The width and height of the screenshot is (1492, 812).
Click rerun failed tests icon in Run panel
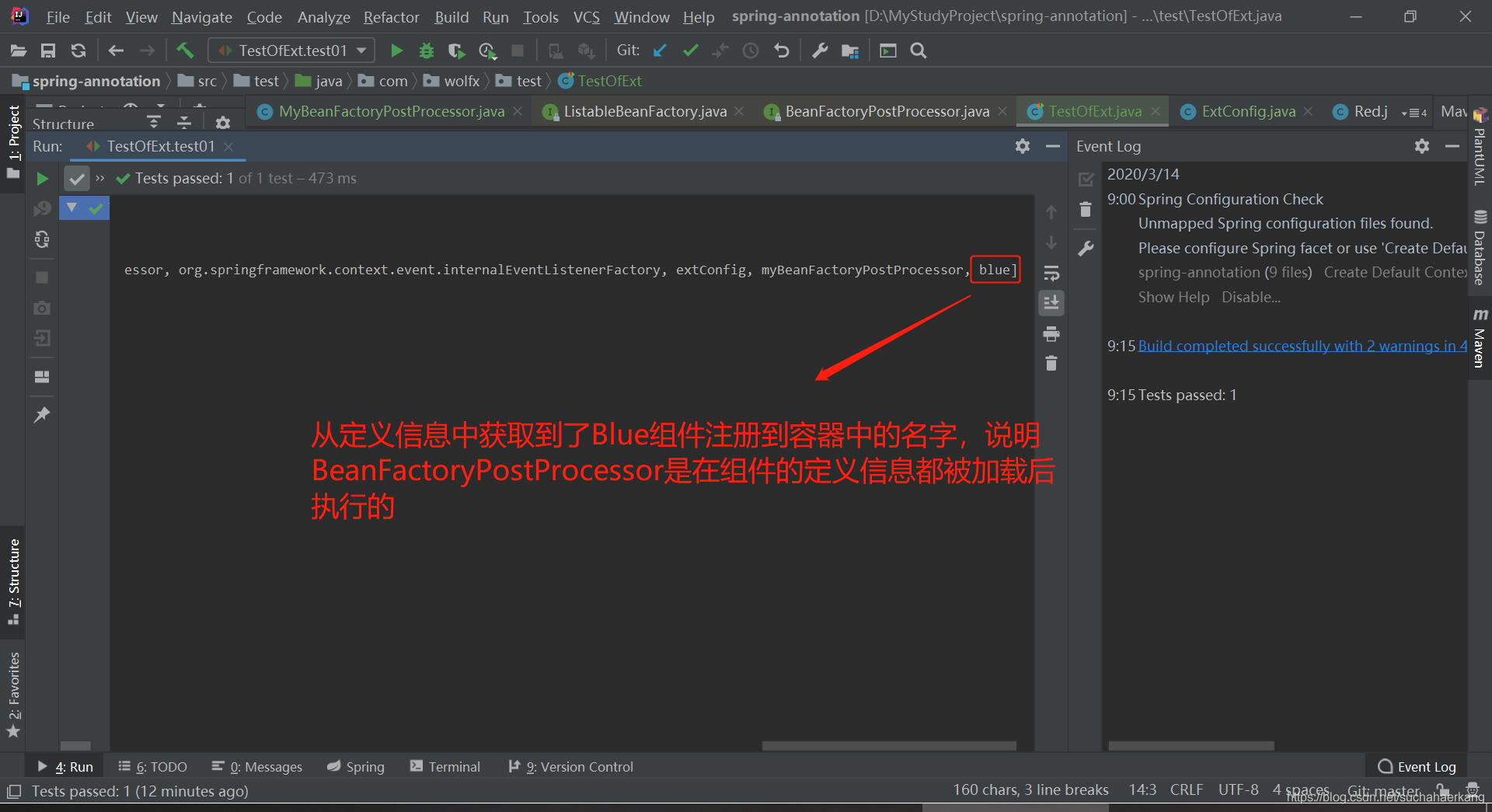[x=42, y=209]
